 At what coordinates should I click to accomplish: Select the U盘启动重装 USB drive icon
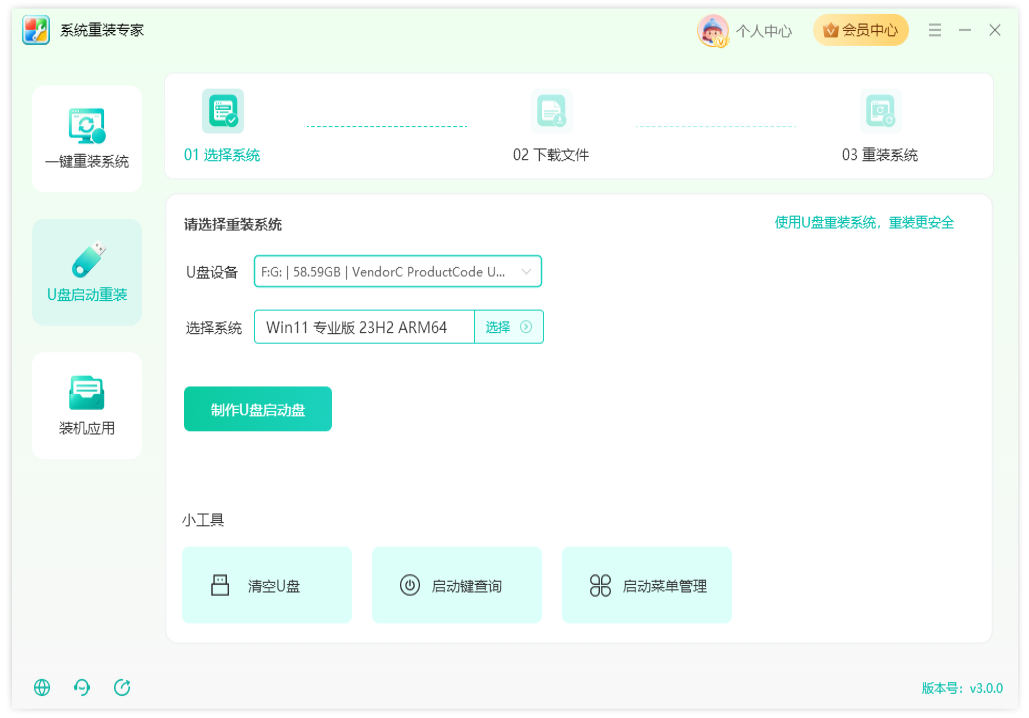tap(88, 259)
